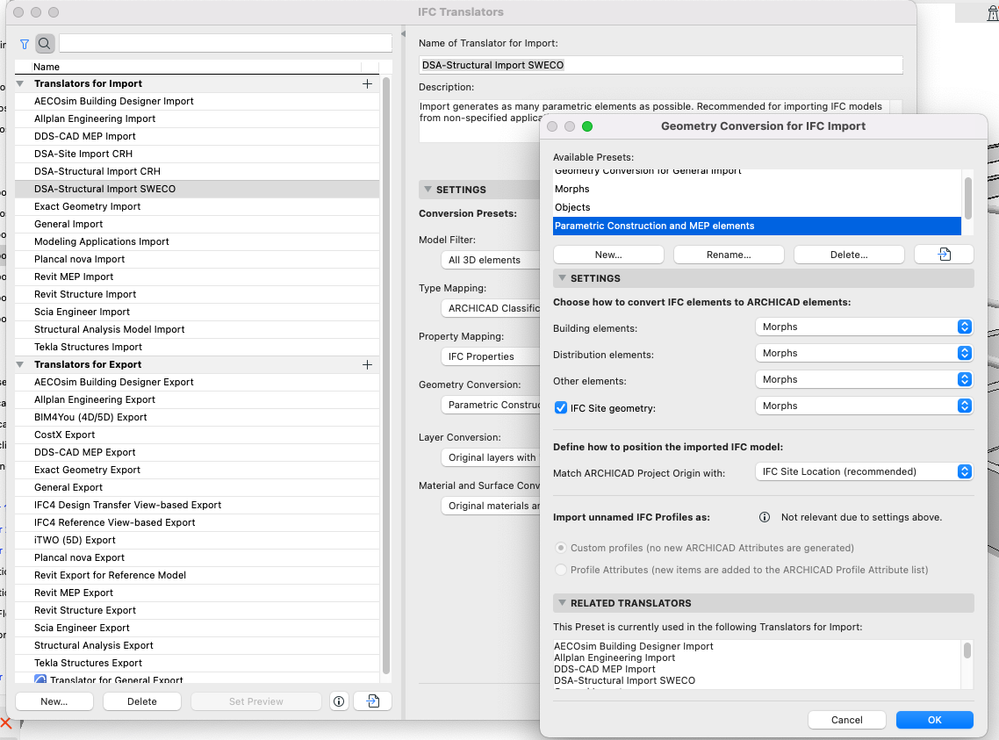Viewport: 999px width, 740px height.
Task: Click info icon beside Not relevant due to settings
Action: pyautogui.click(x=765, y=517)
